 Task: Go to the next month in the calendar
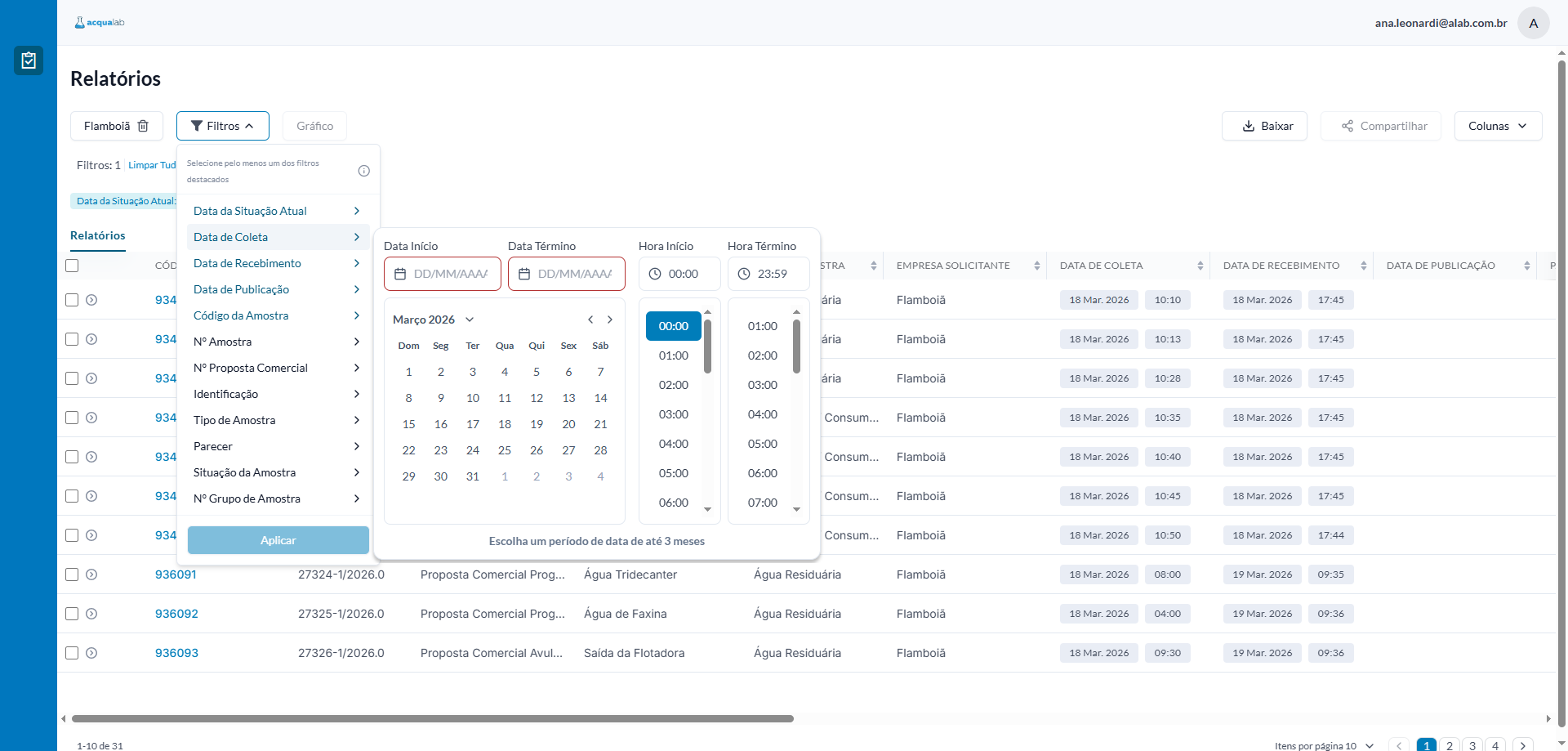coord(610,320)
